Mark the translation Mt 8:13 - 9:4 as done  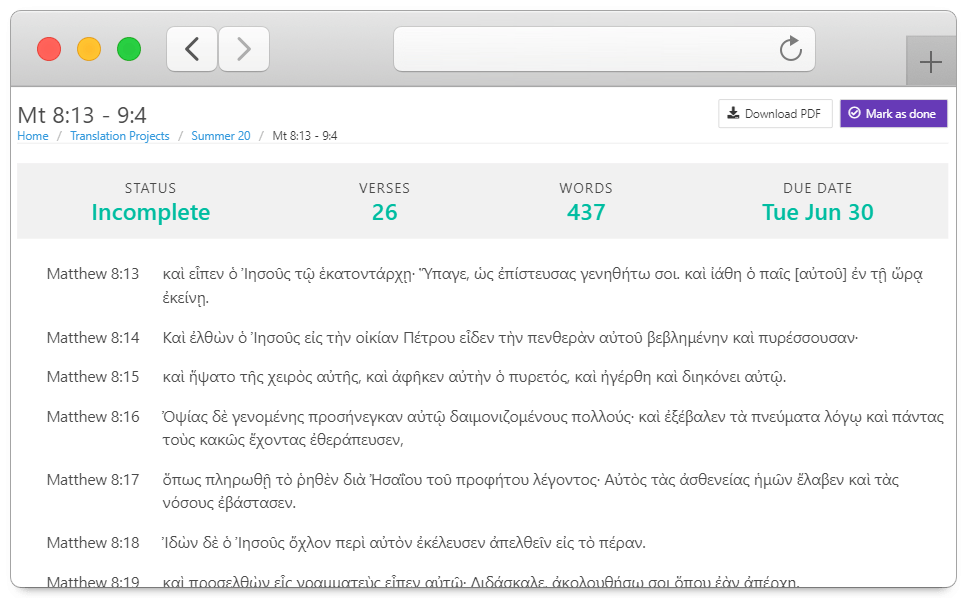[893, 113]
